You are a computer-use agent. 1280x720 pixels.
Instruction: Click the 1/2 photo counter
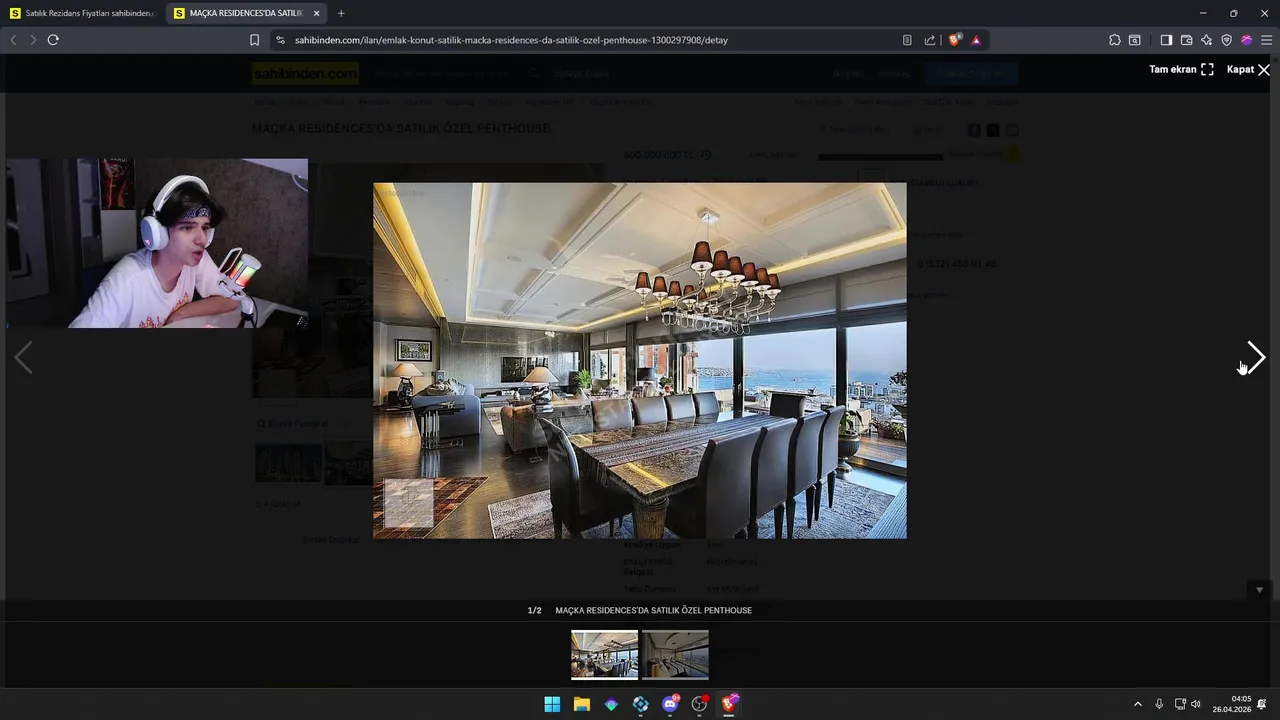(534, 610)
